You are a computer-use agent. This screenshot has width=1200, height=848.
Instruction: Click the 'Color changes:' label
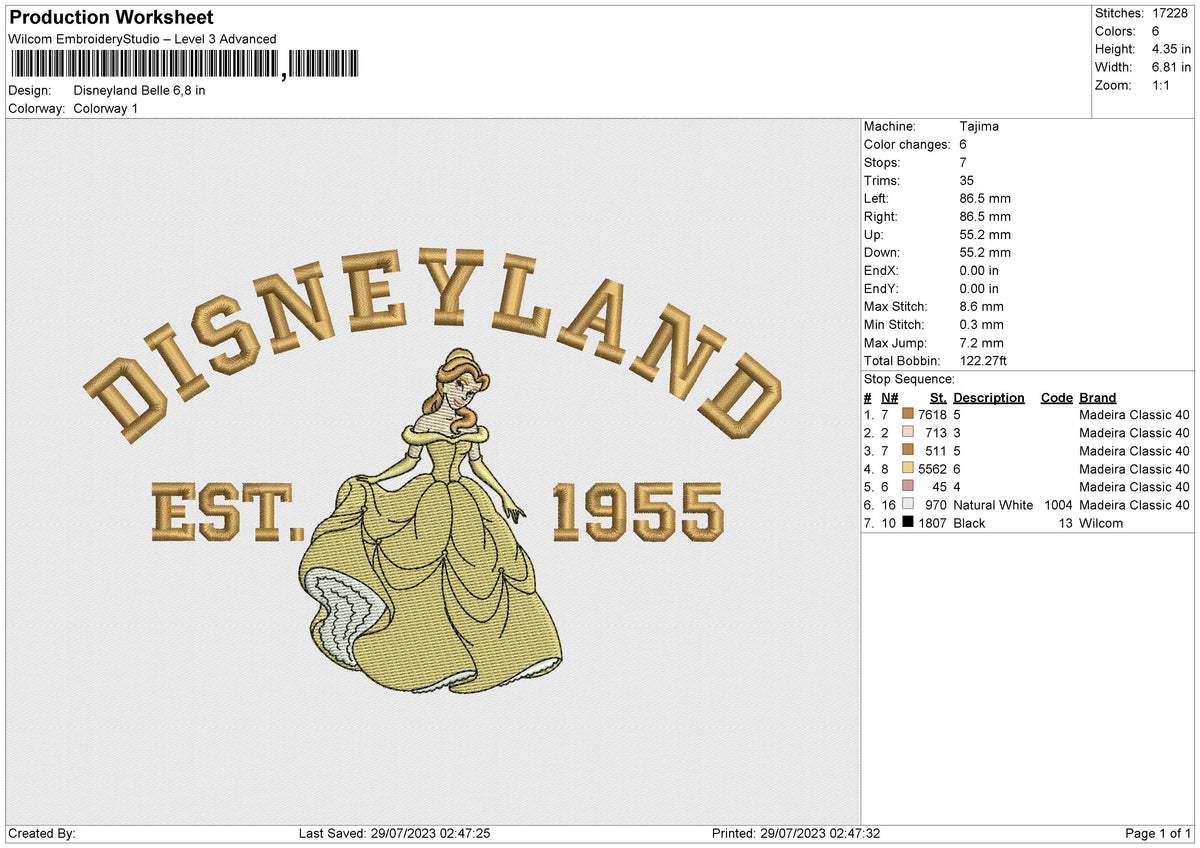click(x=907, y=144)
